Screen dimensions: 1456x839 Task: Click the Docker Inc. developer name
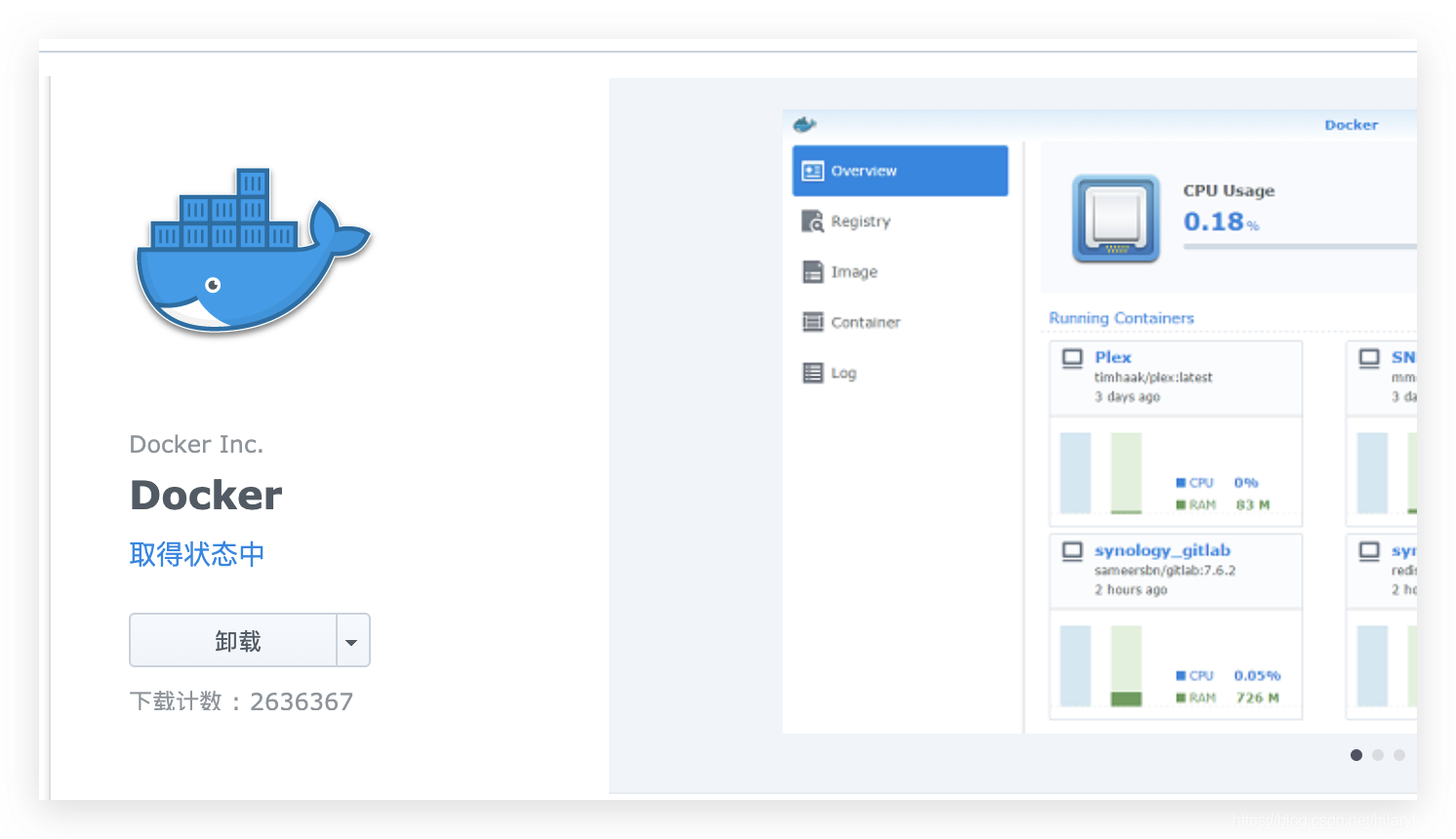[x=196, y=445]
